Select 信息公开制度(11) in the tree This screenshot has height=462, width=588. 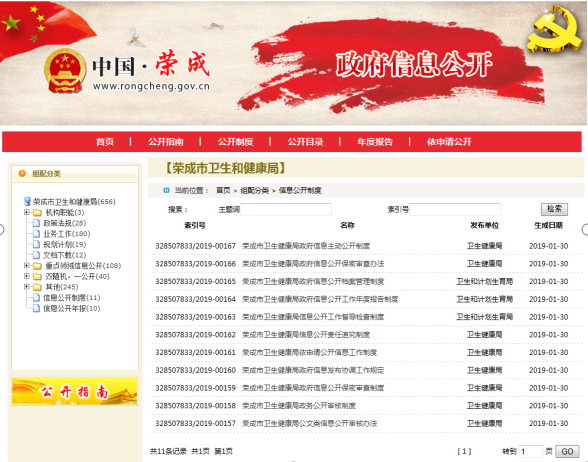point(72,298)
